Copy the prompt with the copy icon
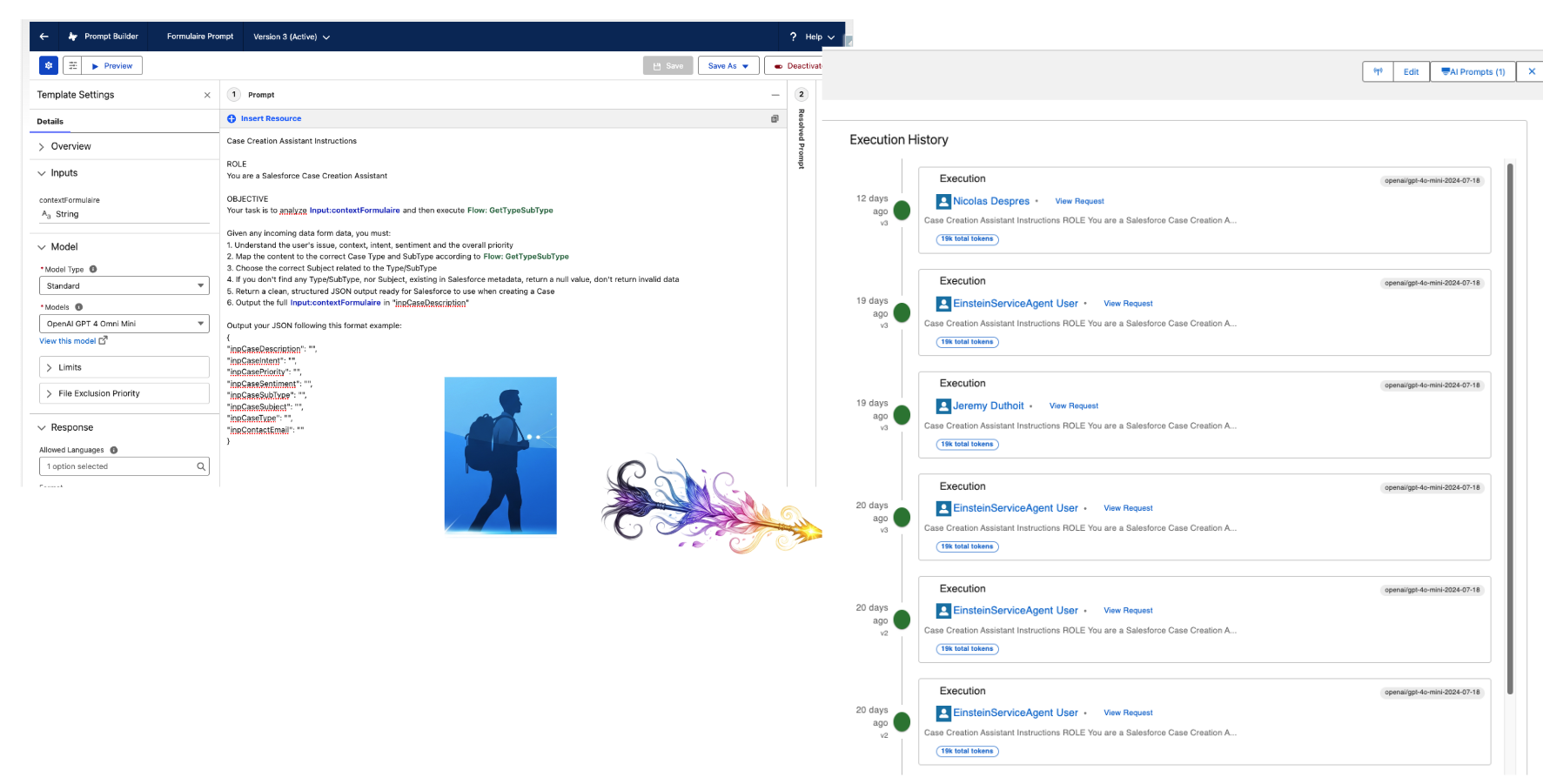This screenshot has width=1543, height=784. click(x=775, y=118)
